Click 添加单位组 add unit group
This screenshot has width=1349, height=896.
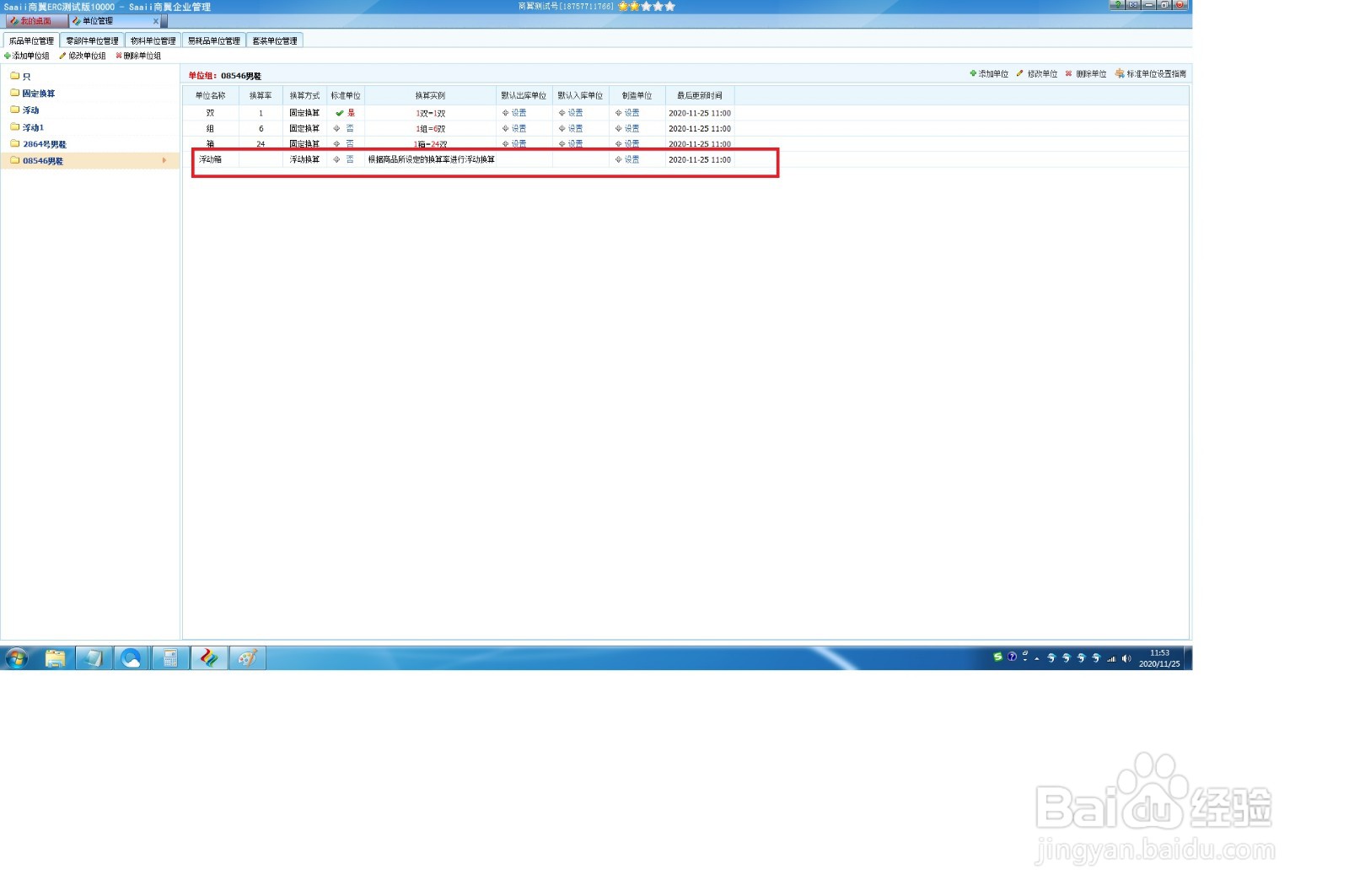27,56
